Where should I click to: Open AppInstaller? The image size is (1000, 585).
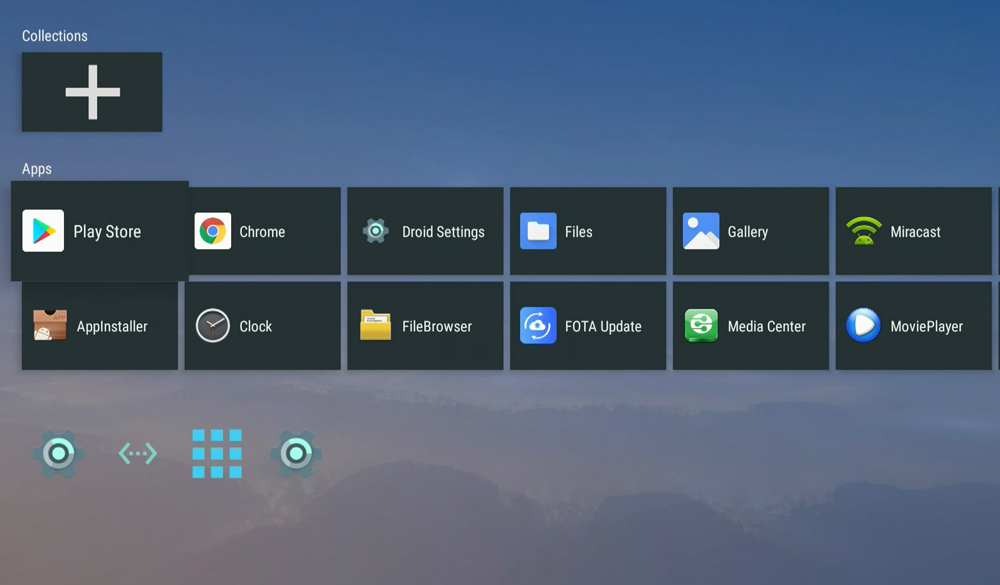coord(99,326)
